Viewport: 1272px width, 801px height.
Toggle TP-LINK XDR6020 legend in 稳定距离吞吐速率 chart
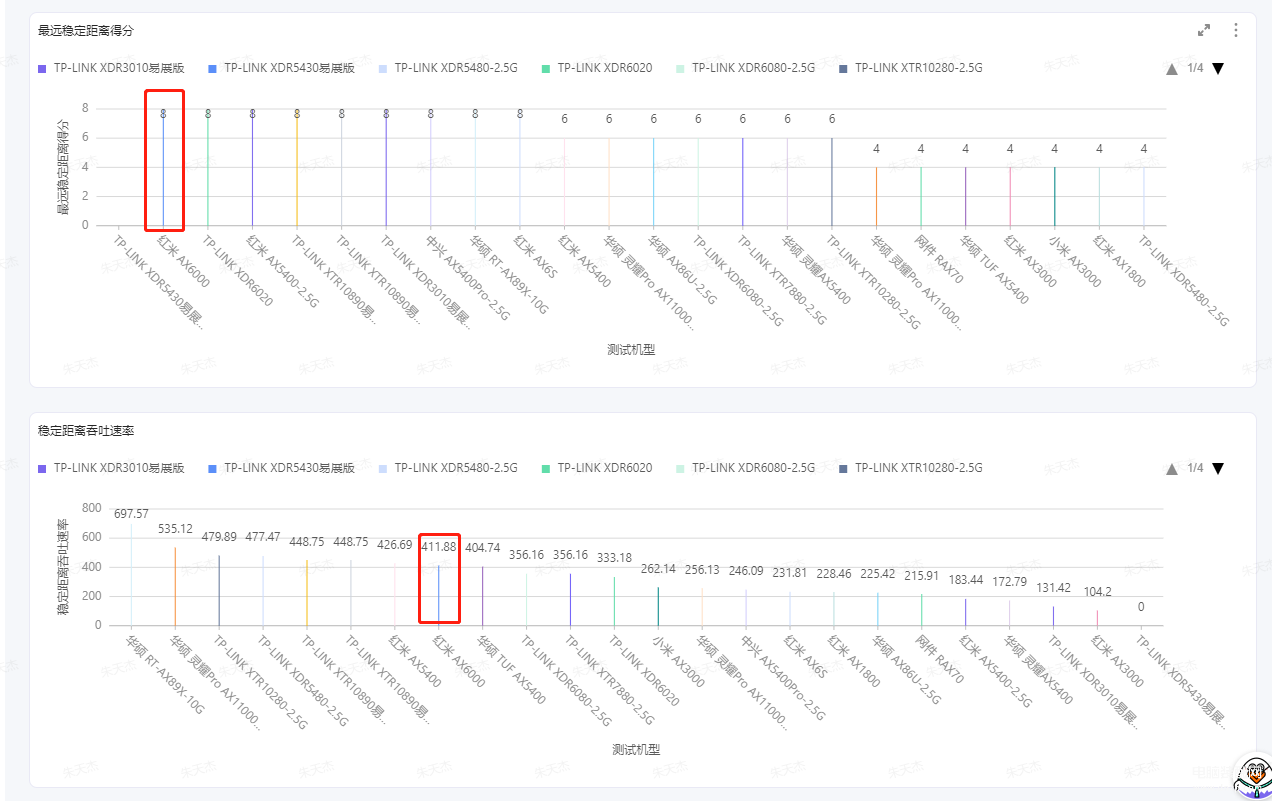point(597,468)
